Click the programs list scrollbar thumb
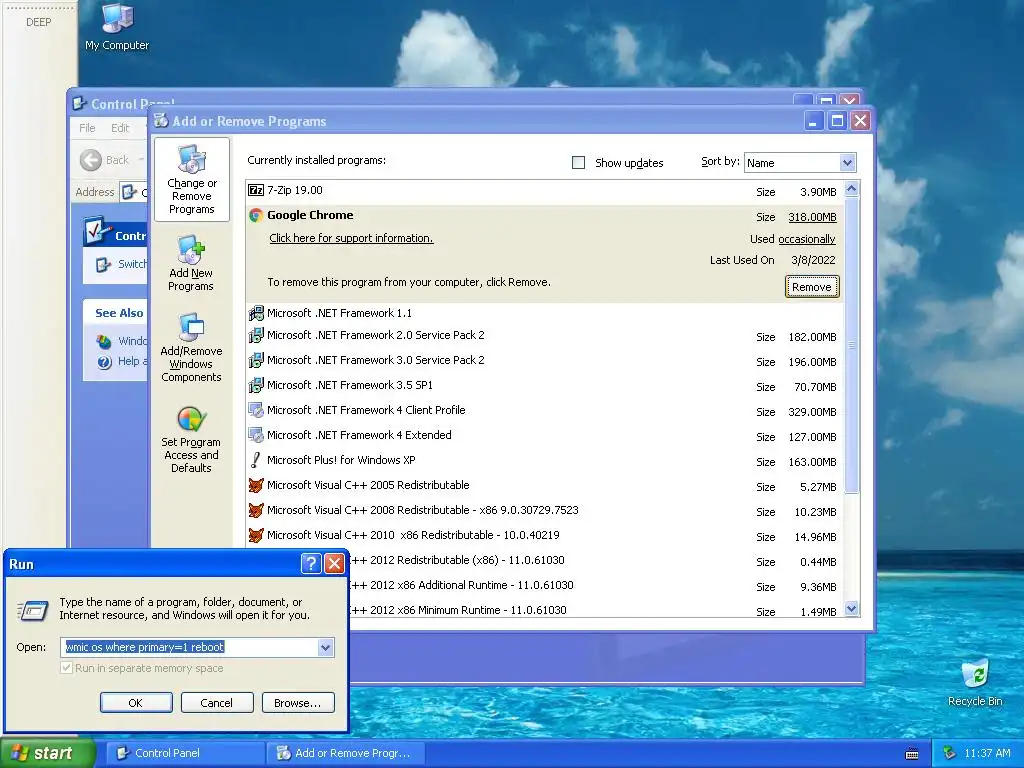Viewport: 1024px width, 768px height. (851, 345)
